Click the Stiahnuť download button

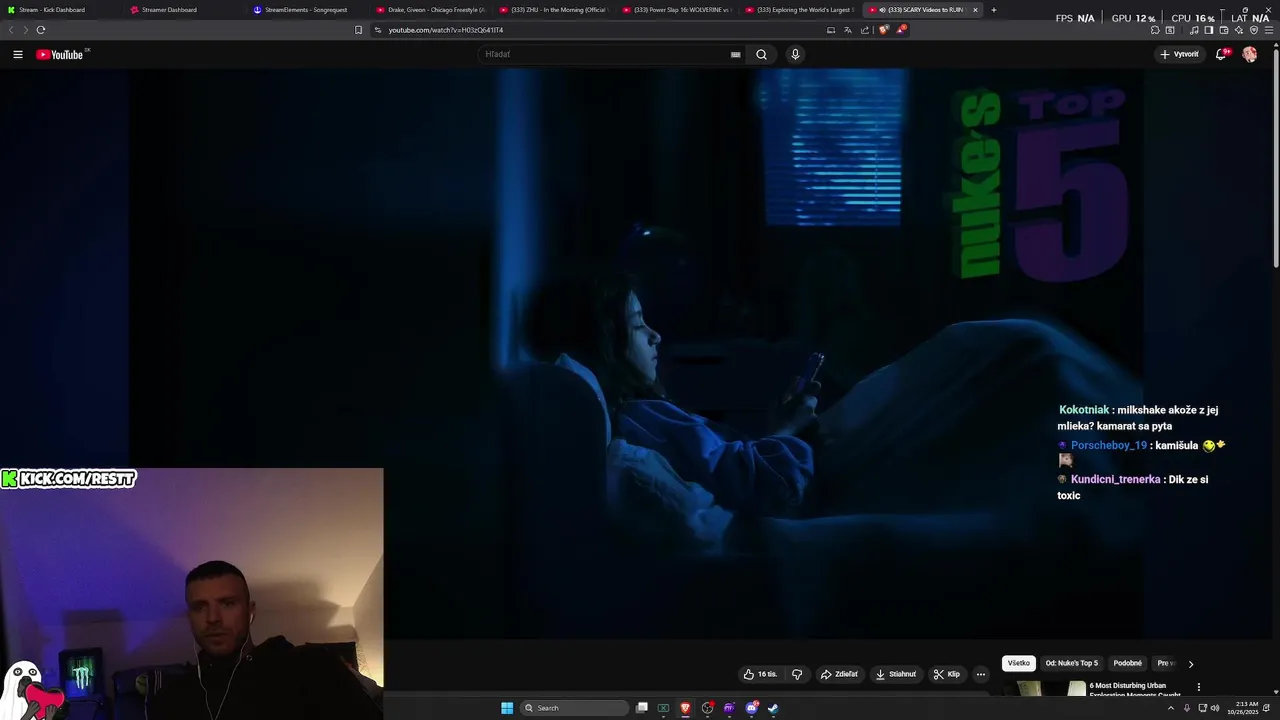tap(896, 674)
